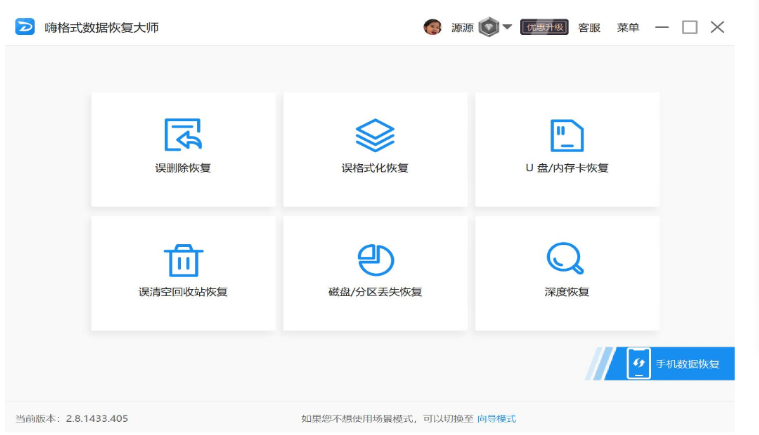Choose the 磁盘/分区丢失恢复 pie chart icon
759x435 pixels.
(x=375, y=259)
